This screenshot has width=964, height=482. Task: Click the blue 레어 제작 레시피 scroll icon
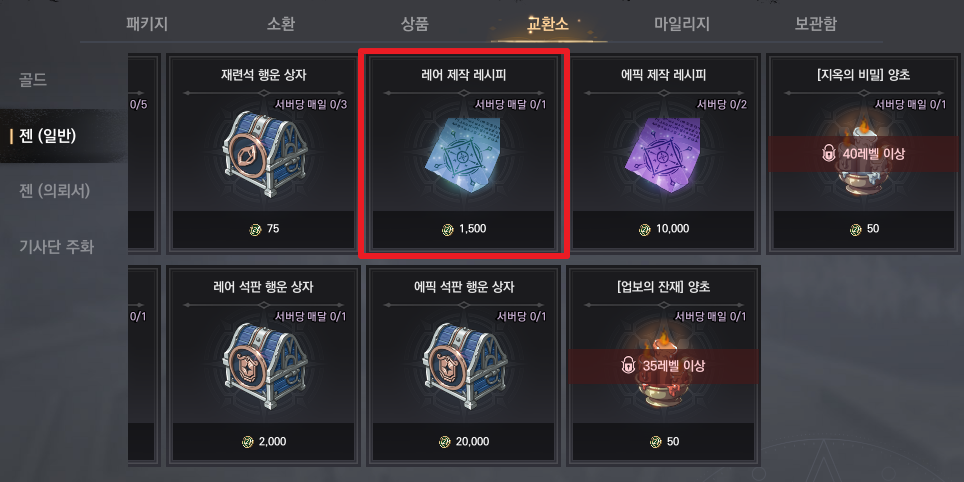(x=463, y=153)
